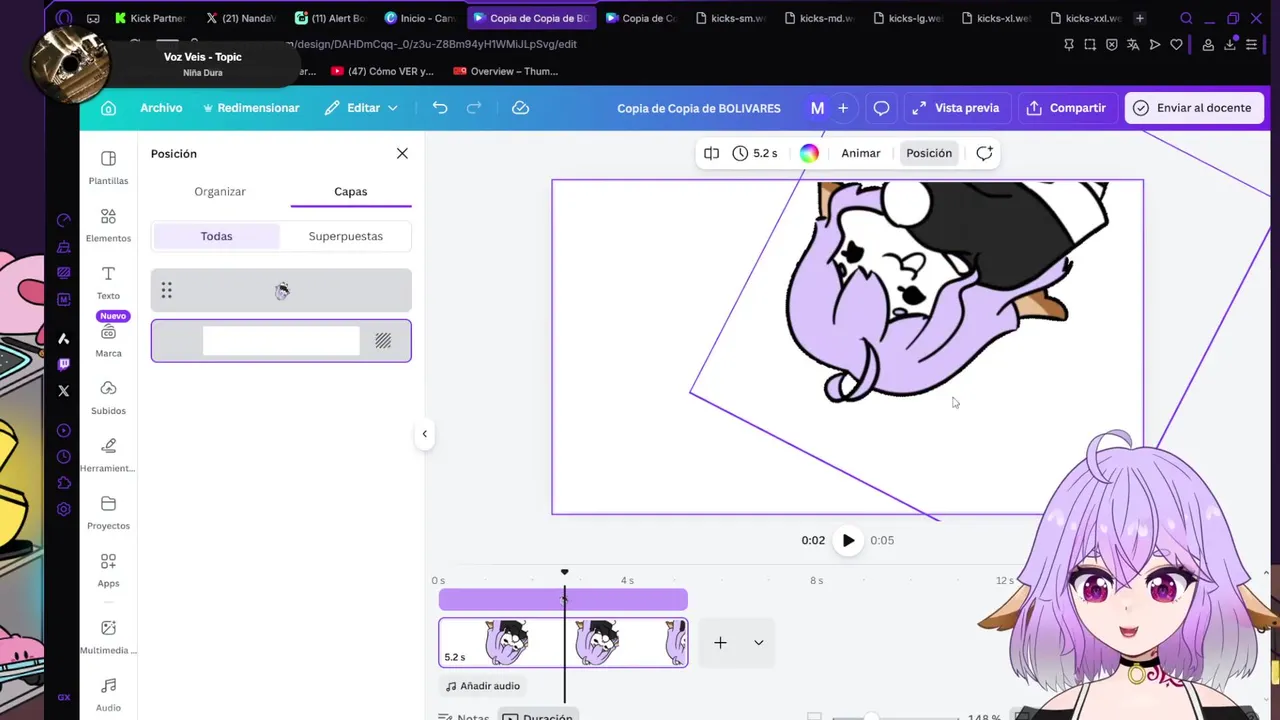Click the playhead marker on timeline
The height and width of the screenshot is (720, 1280).
tap(564, 573)
